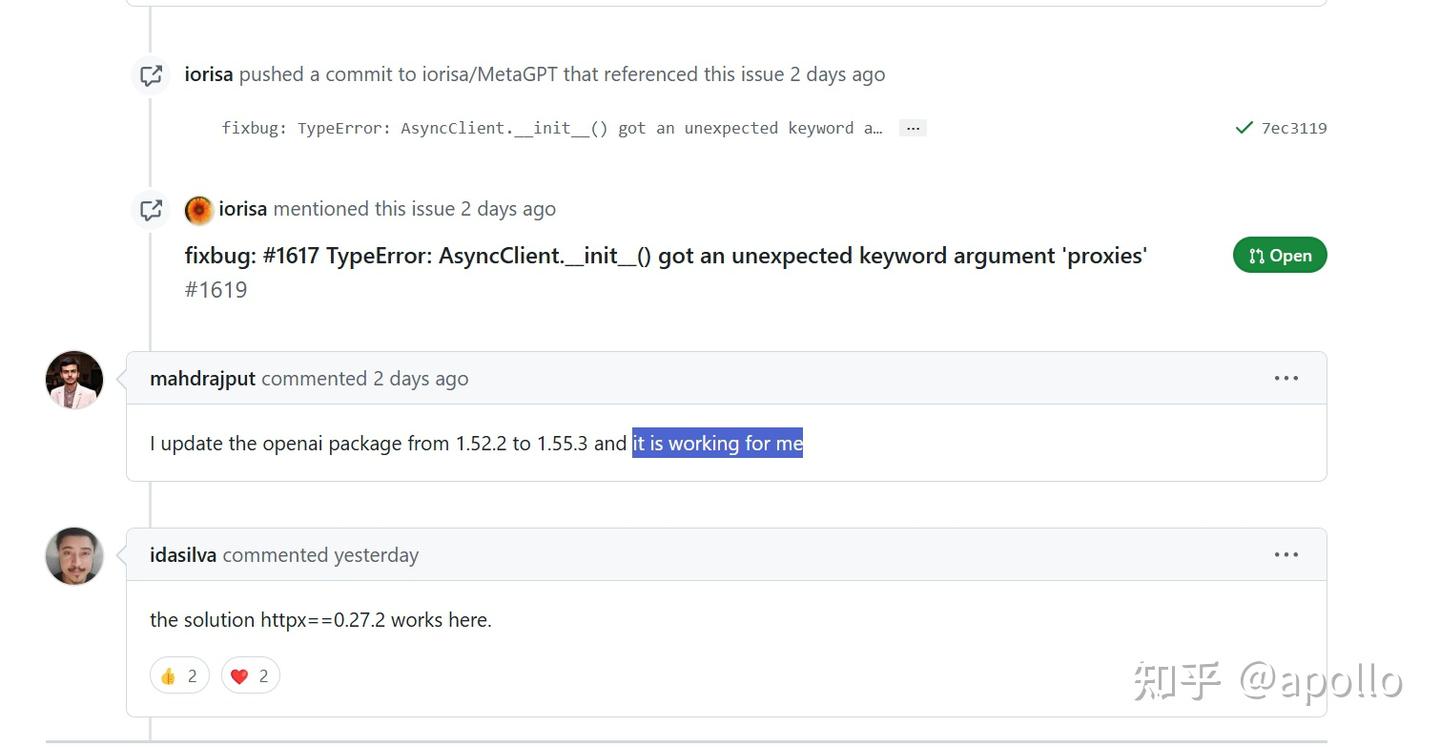
Task: Open commit hash 7ec3119 link
Action: click(x=1294, y=128)
